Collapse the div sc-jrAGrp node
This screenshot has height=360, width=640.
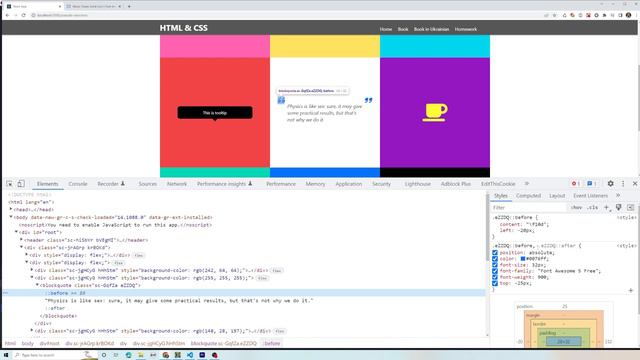click(x=22, y=247)
